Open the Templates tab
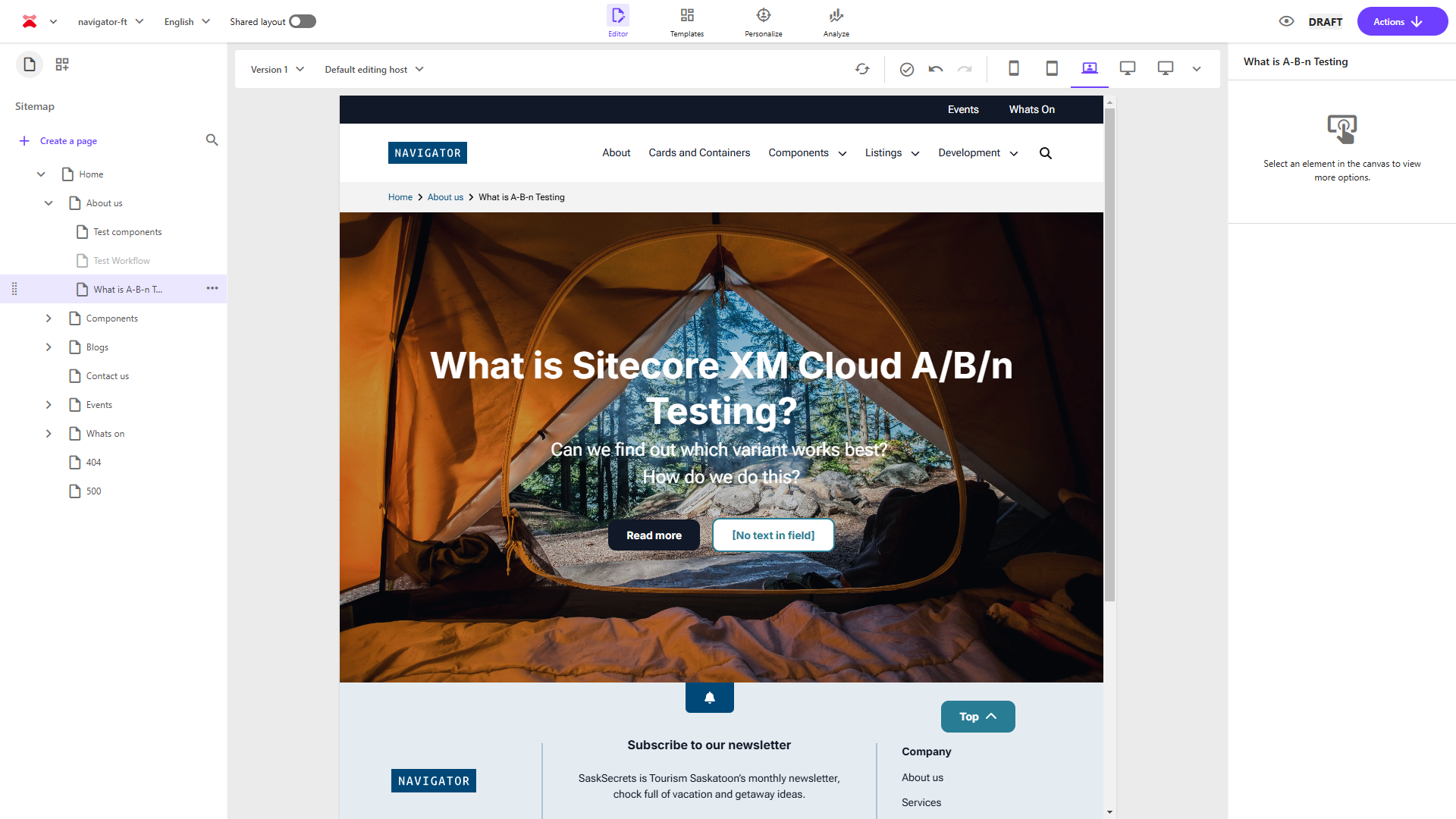The height and width of the screenshot is (819, 1456). [687, 21]
